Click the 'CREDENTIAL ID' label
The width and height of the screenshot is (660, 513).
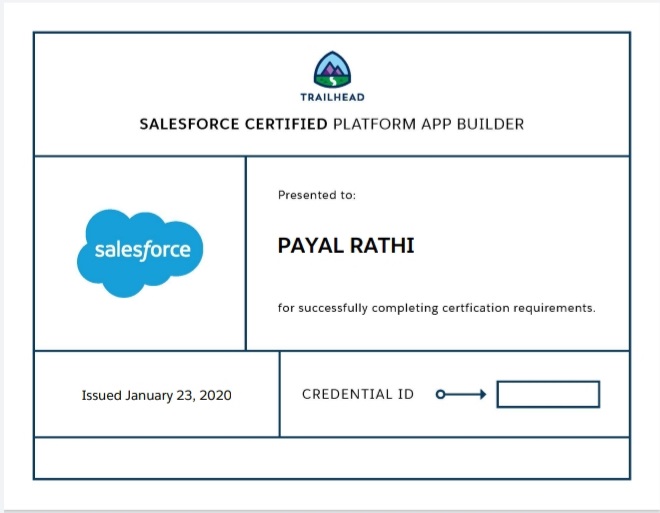point(358,394)
